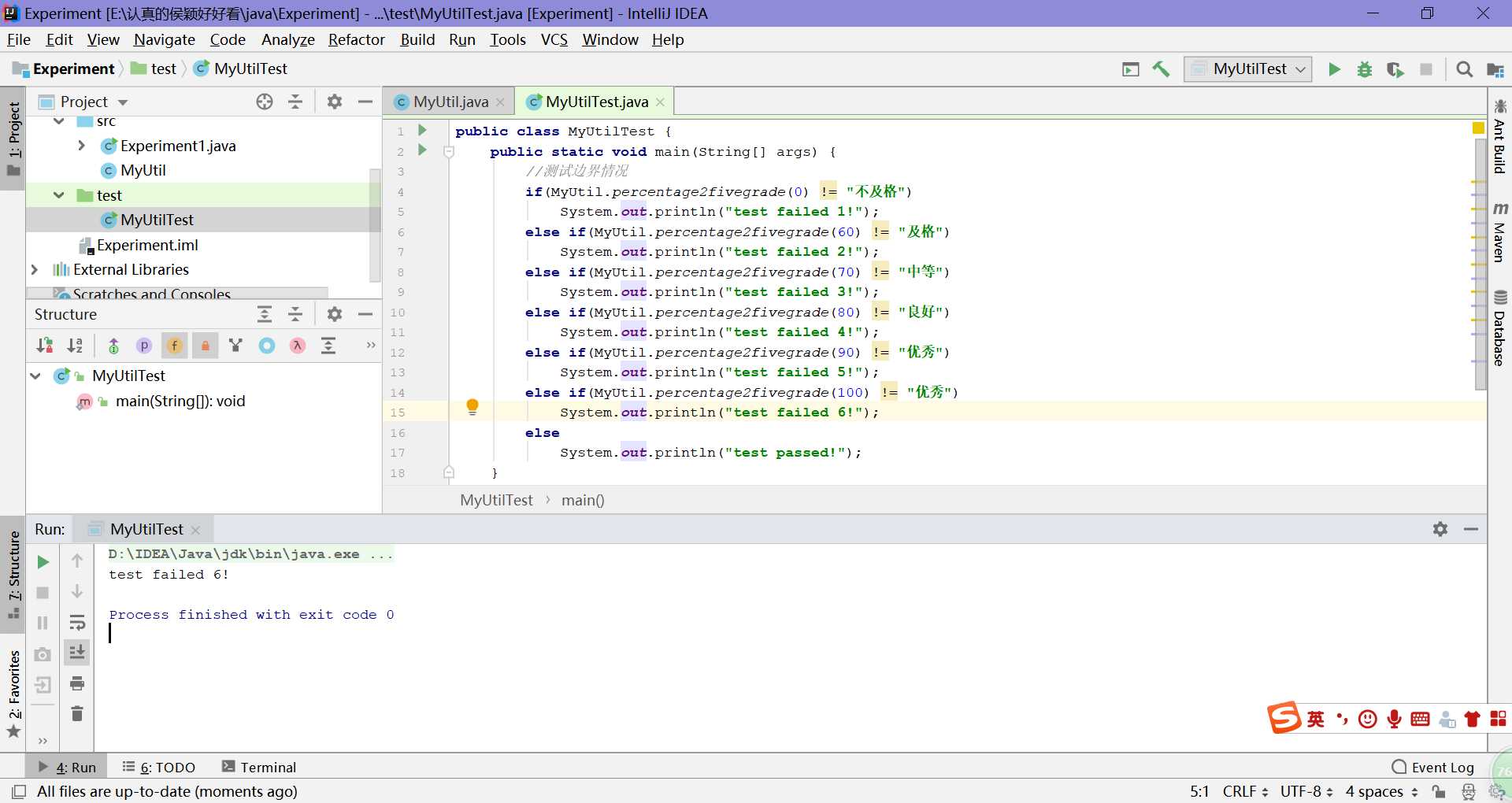
Task: Open the VCS menu
Action: (x=554, y=39)
